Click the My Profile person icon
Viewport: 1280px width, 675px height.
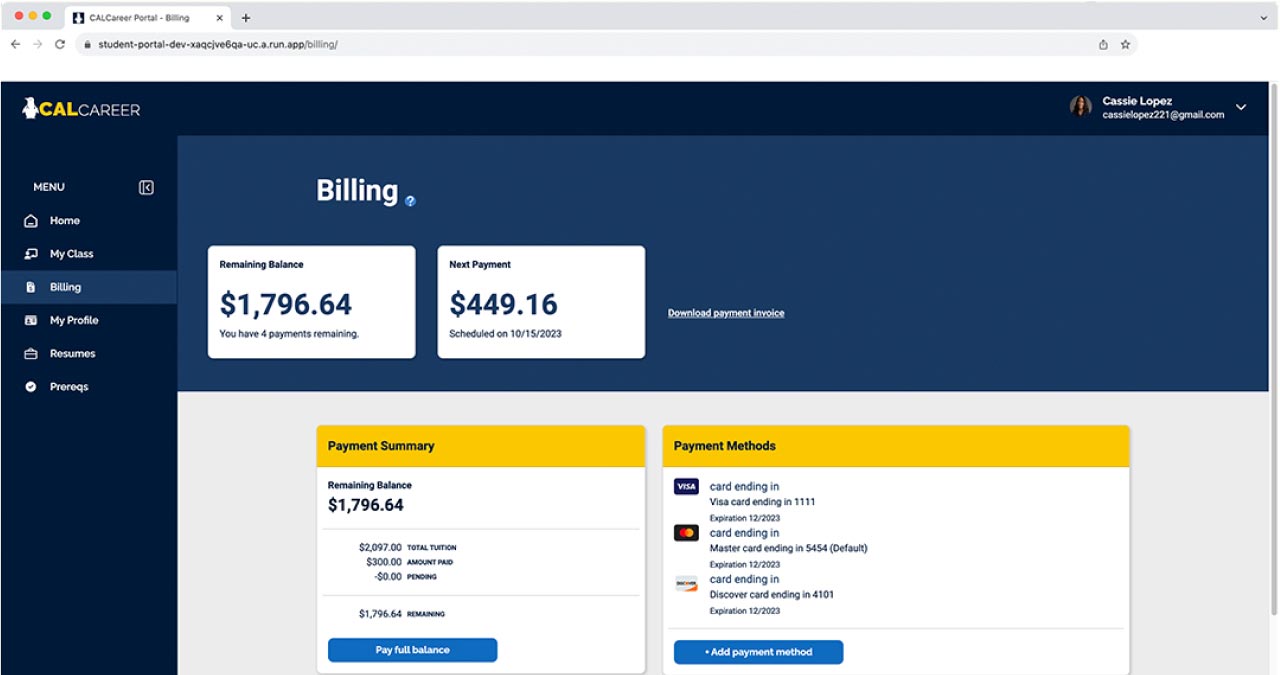coord(30,320)
